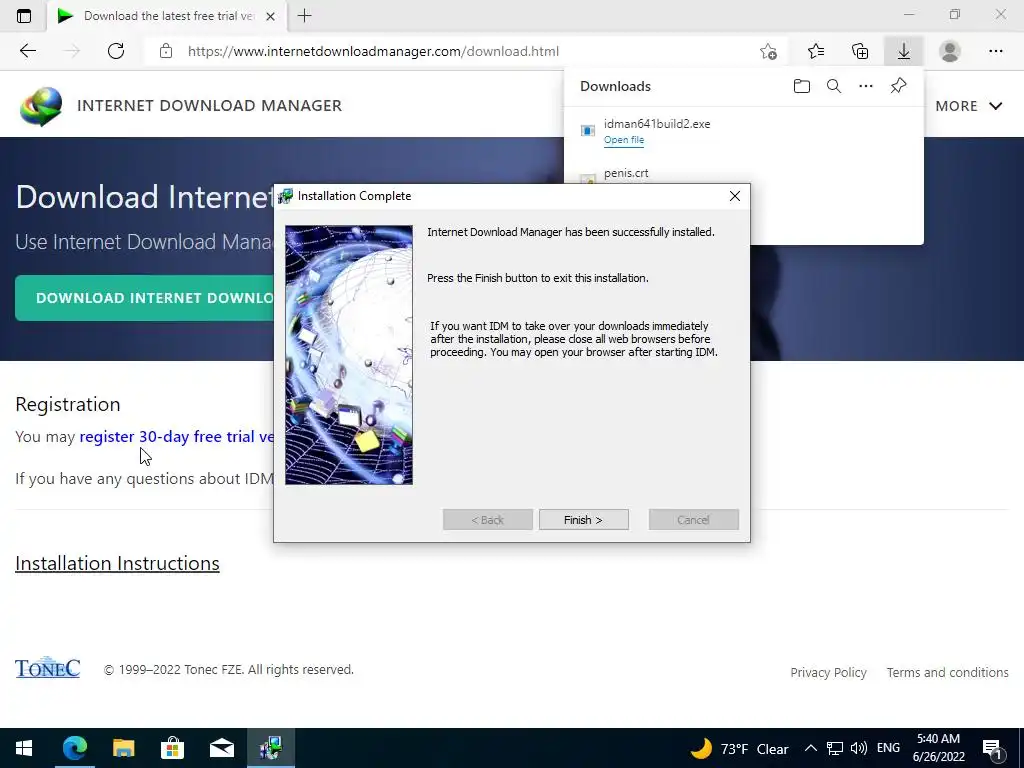
Task: Open the Edge profile avatar
Action: (x=950, y=52)
